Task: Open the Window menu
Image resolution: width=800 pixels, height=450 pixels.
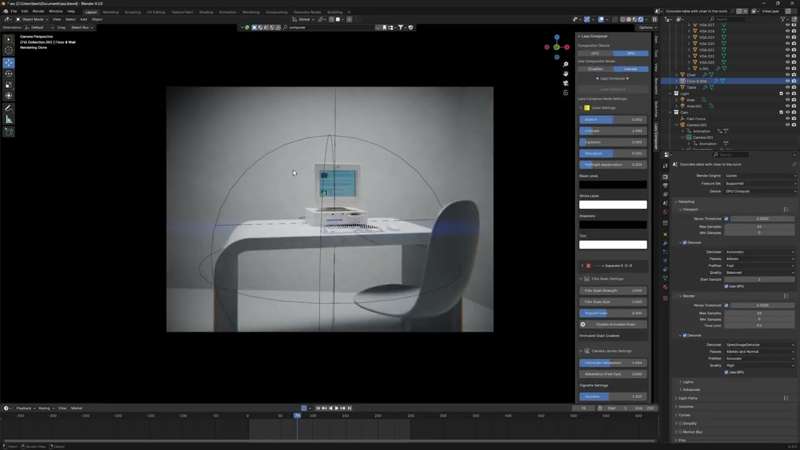Action: click(56, 11)
